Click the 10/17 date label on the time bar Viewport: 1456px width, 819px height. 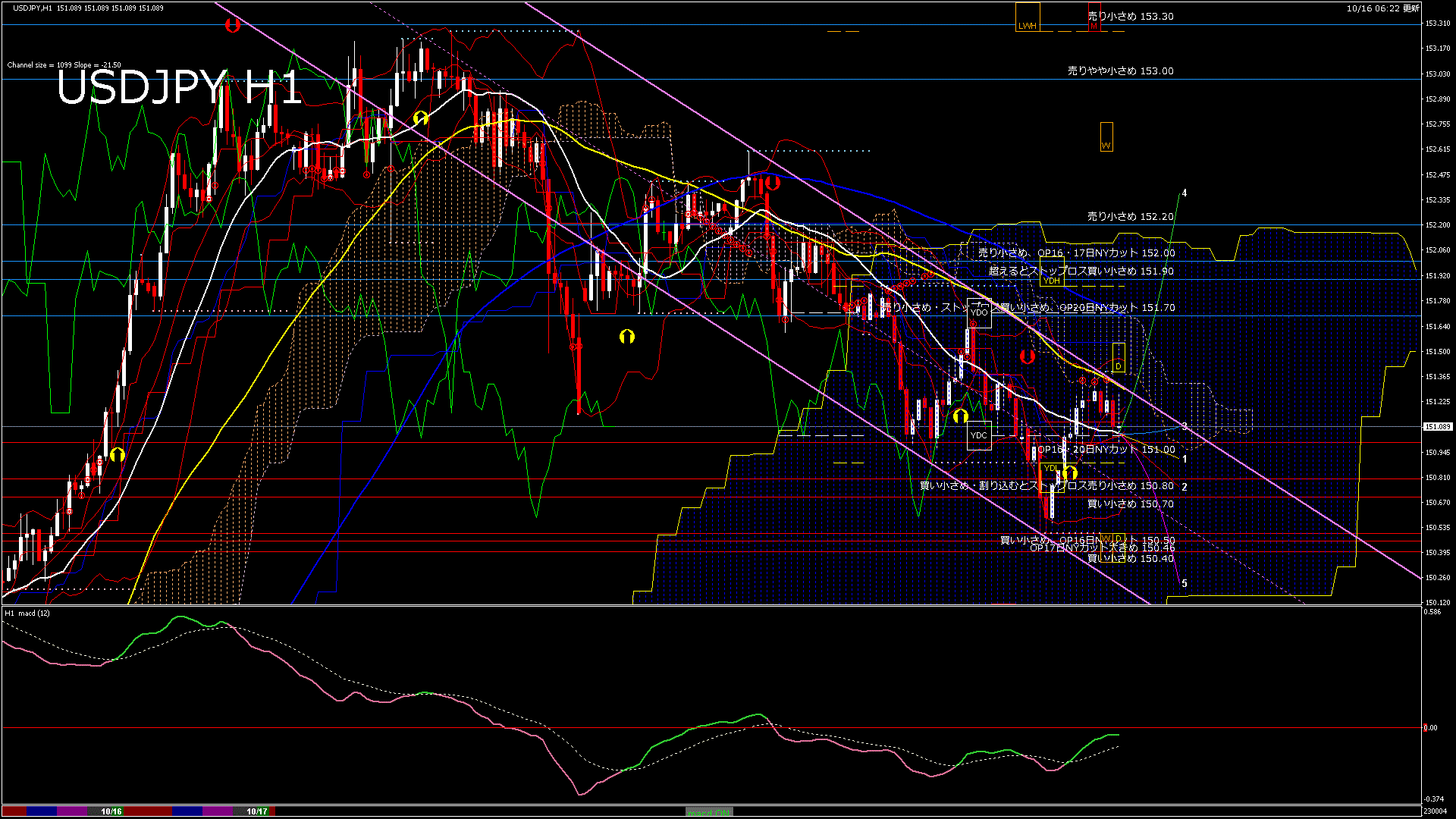tap(256, 811)
